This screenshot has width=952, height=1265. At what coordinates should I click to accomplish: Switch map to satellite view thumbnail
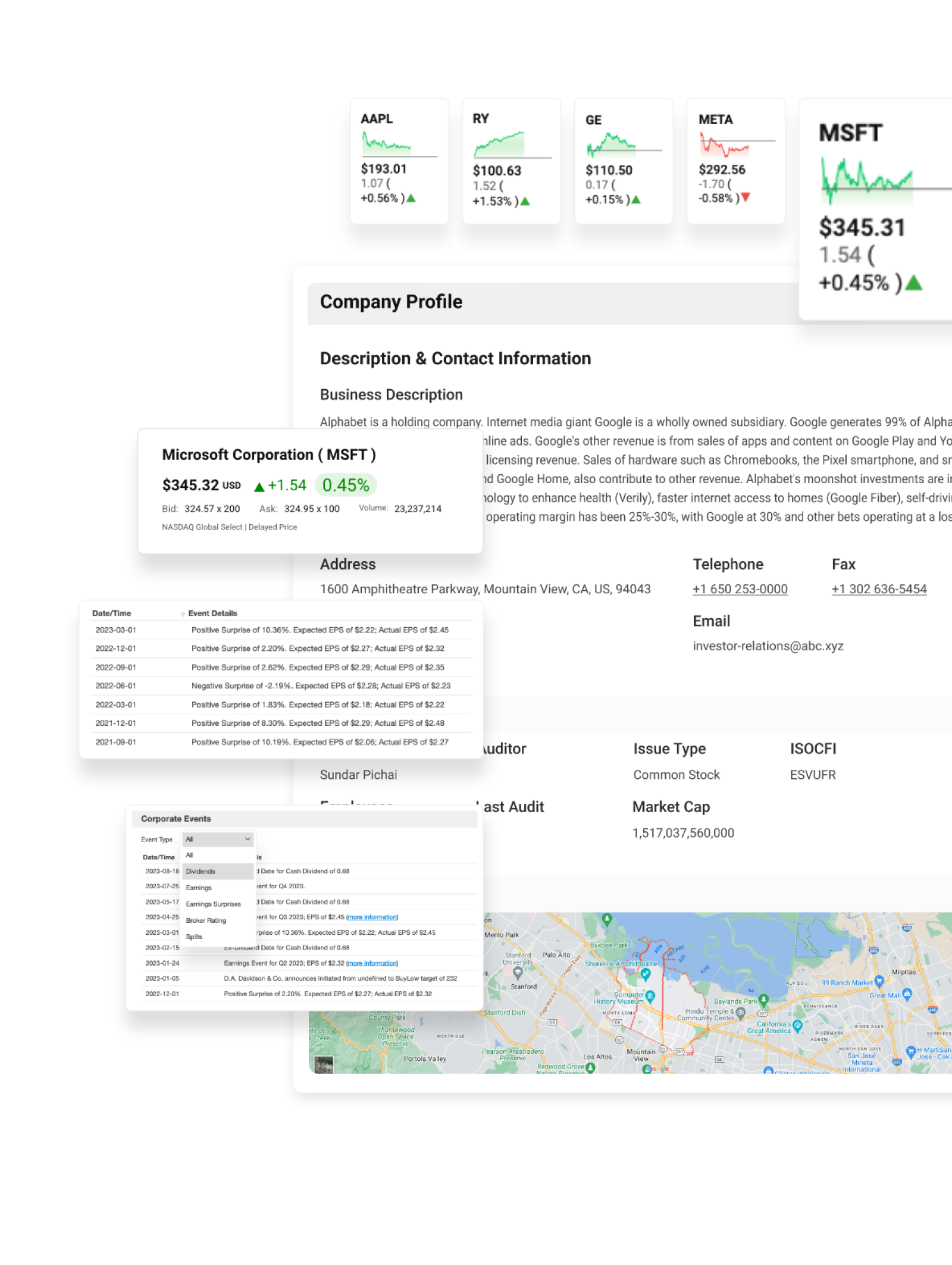point(324,1064)
